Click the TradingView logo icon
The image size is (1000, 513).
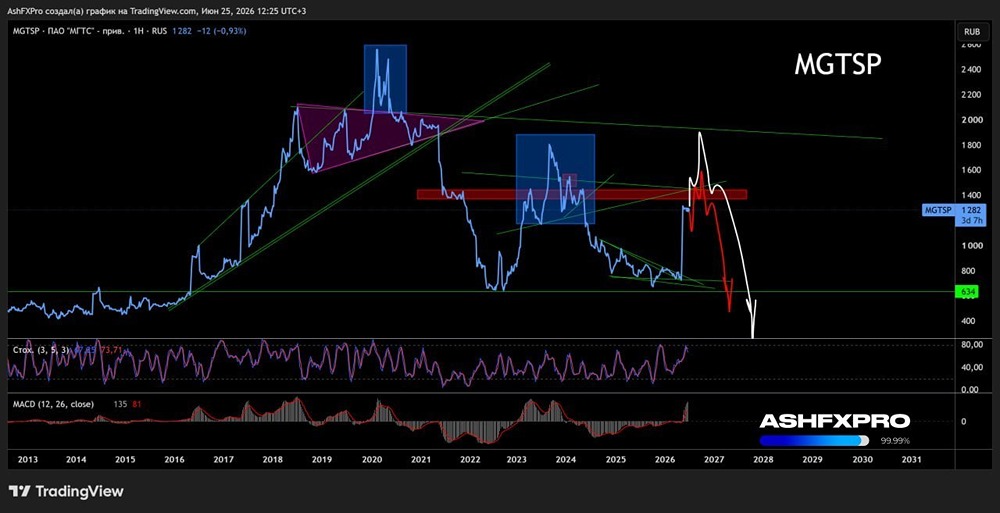[x=20, y=491]
